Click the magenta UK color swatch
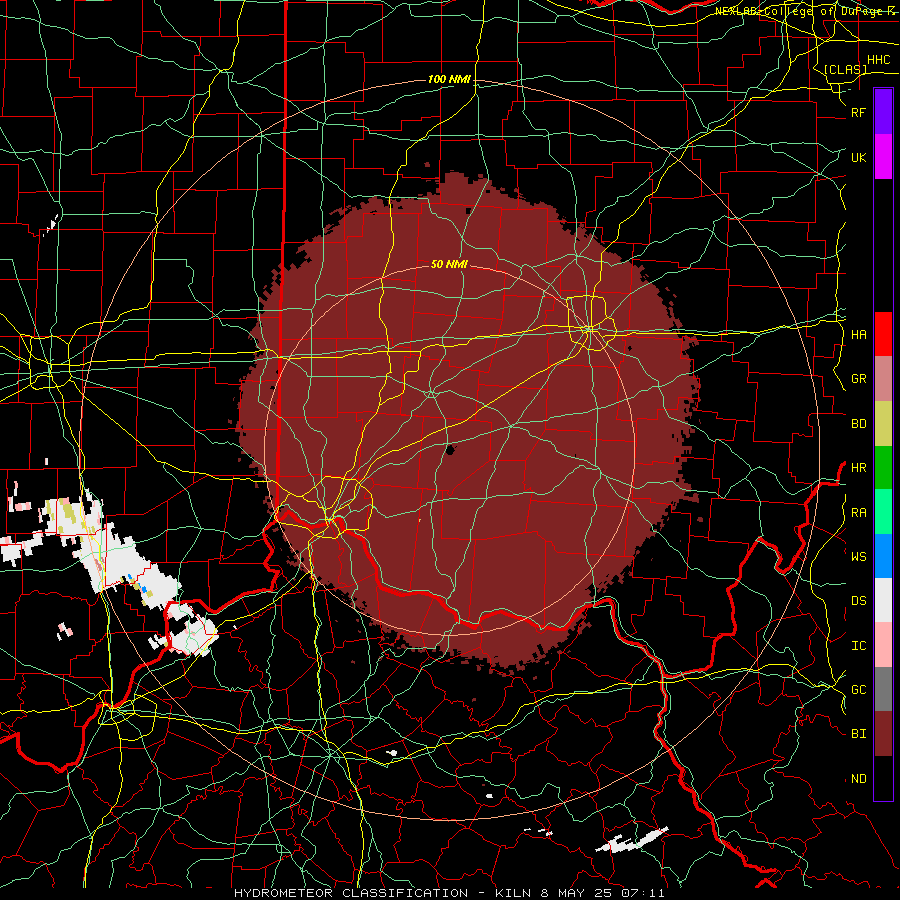The image size is (900, 900). pyautogui.click(x=883, y=157)
